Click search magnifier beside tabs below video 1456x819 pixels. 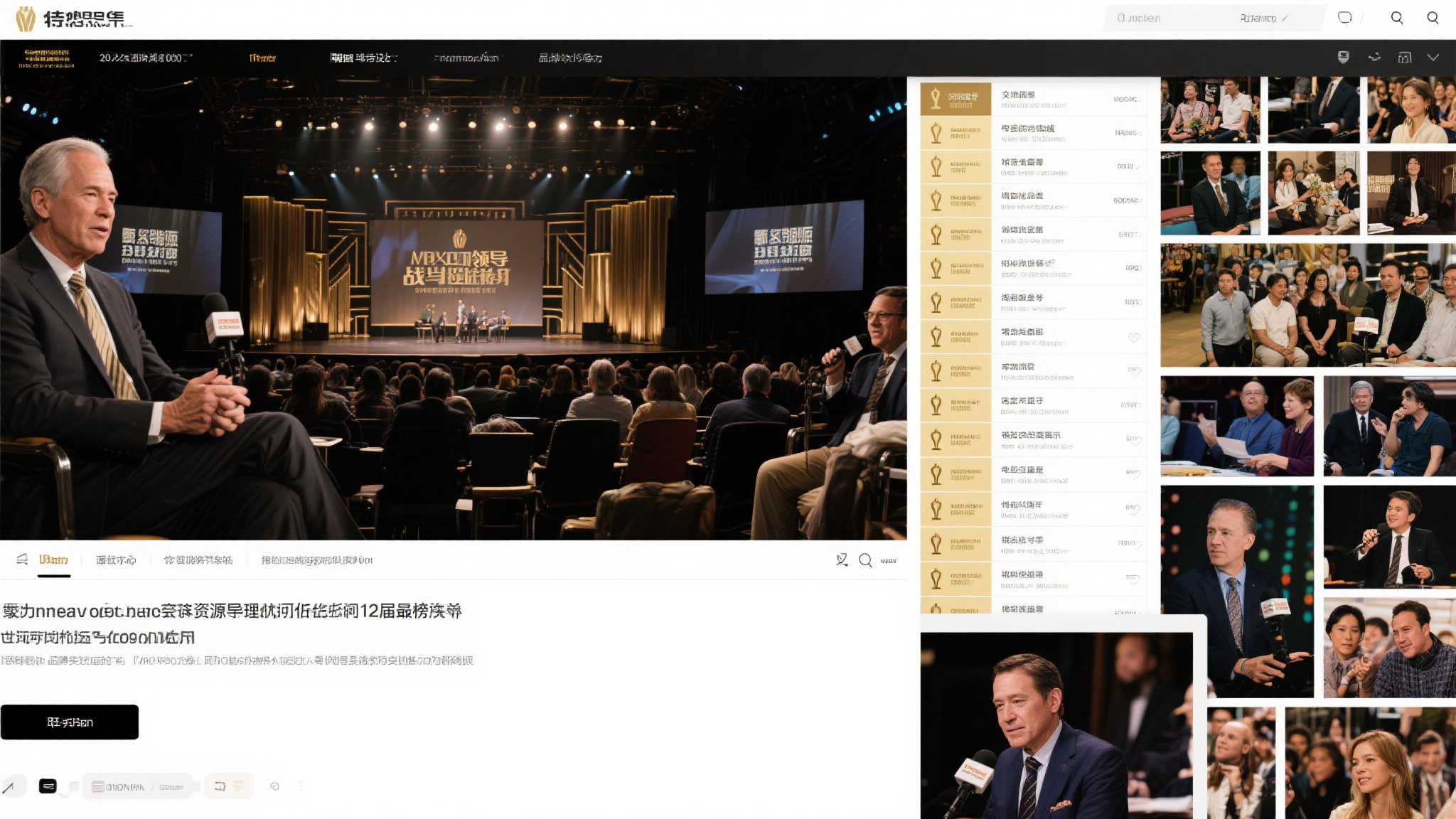(x=865, y=560)
